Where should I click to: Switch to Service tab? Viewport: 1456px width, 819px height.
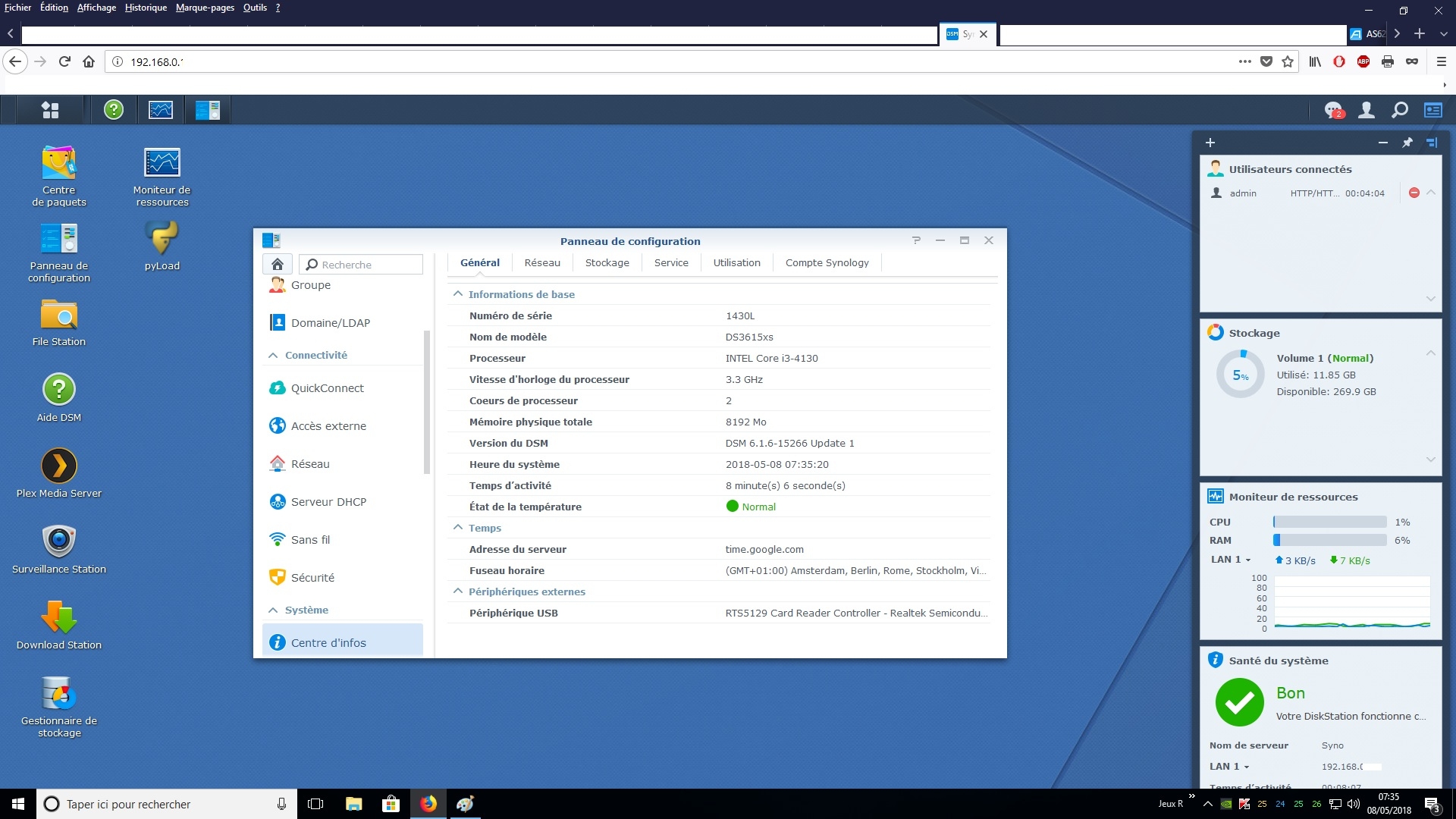pyautogui.click(x=671, y=263)
